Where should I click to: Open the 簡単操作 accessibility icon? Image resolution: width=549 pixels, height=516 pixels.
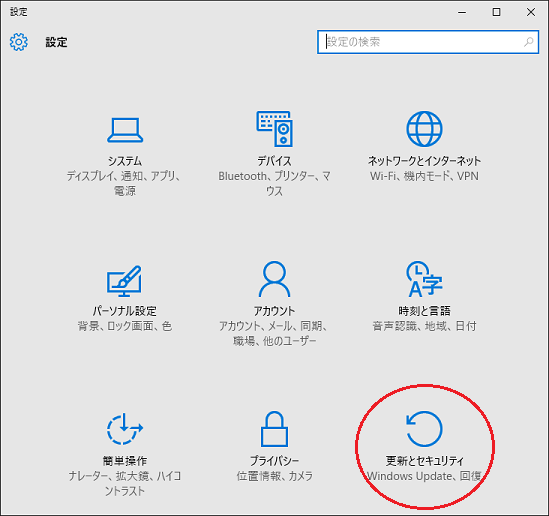[125, 429]
